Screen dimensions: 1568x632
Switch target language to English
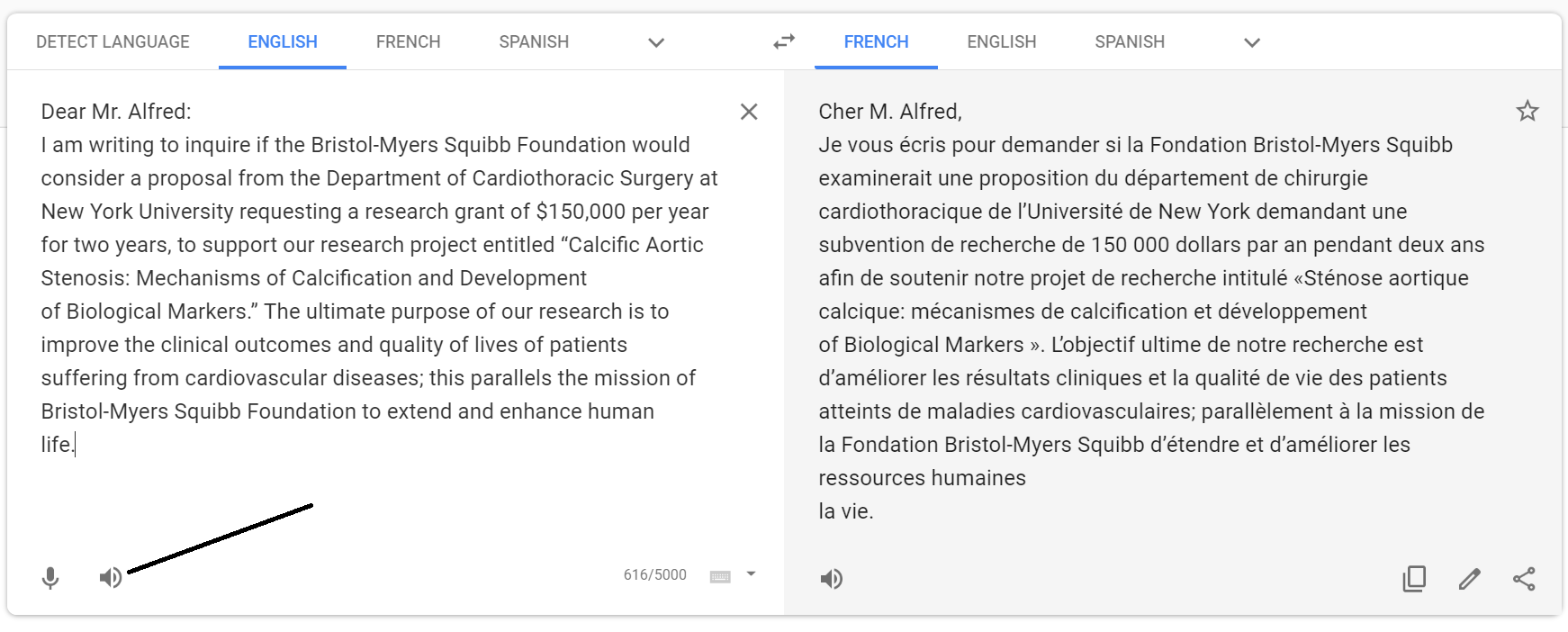point(1001,41)
